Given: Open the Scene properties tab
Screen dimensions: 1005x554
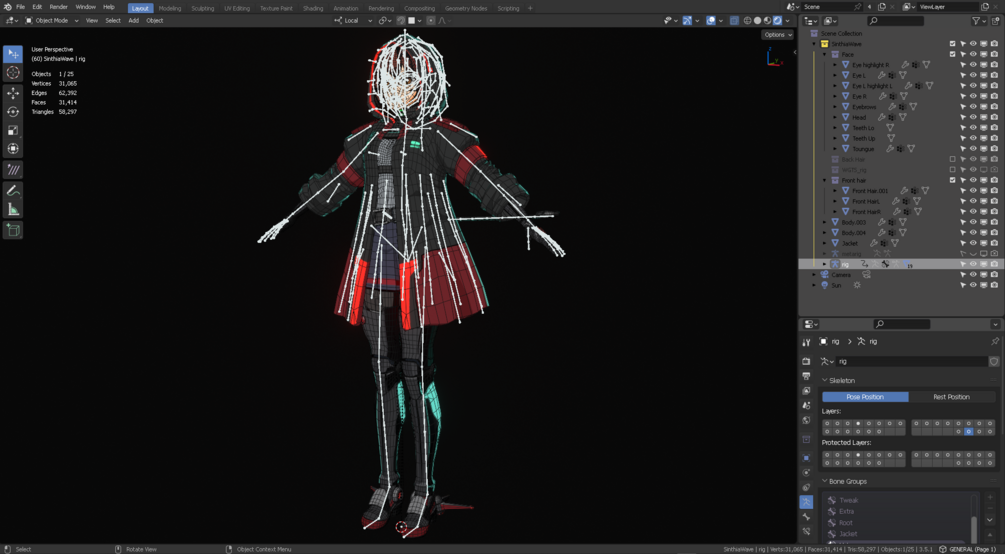Looking at the screenshot, I should tap(807, 405).
